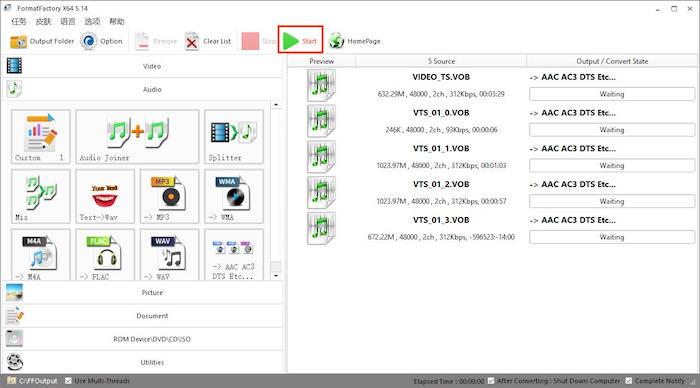Select the Custom audio preset icon

tap(41, 137)
